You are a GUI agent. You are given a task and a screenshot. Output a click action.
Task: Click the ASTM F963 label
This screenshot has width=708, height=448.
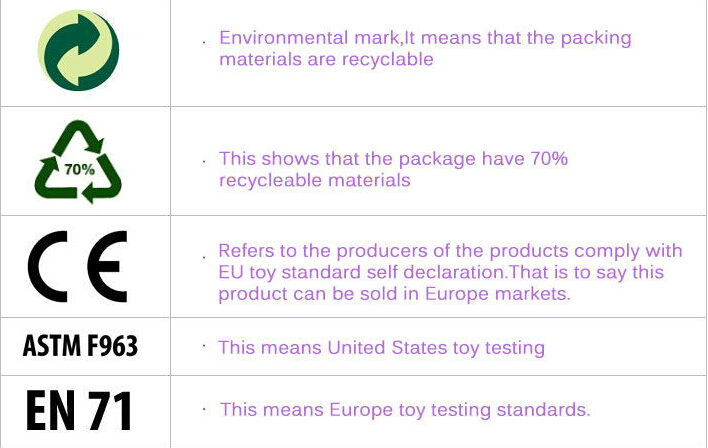click(x=80, y=346)
